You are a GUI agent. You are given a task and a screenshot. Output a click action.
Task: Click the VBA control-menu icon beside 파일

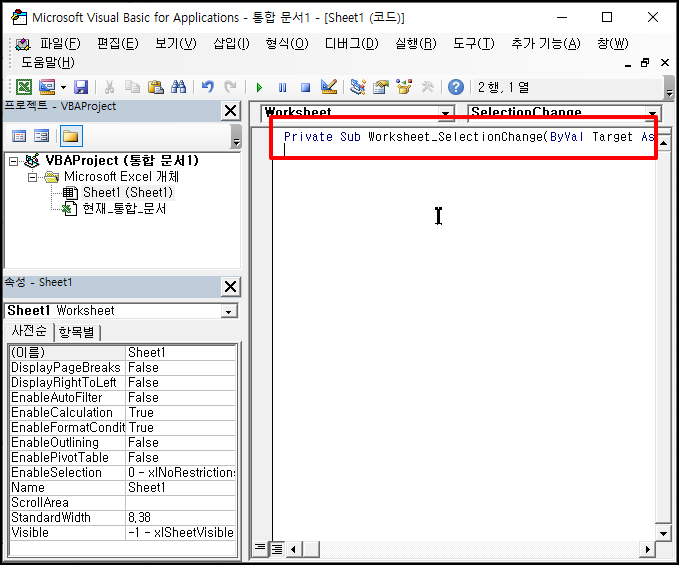[x=23, y=43]
